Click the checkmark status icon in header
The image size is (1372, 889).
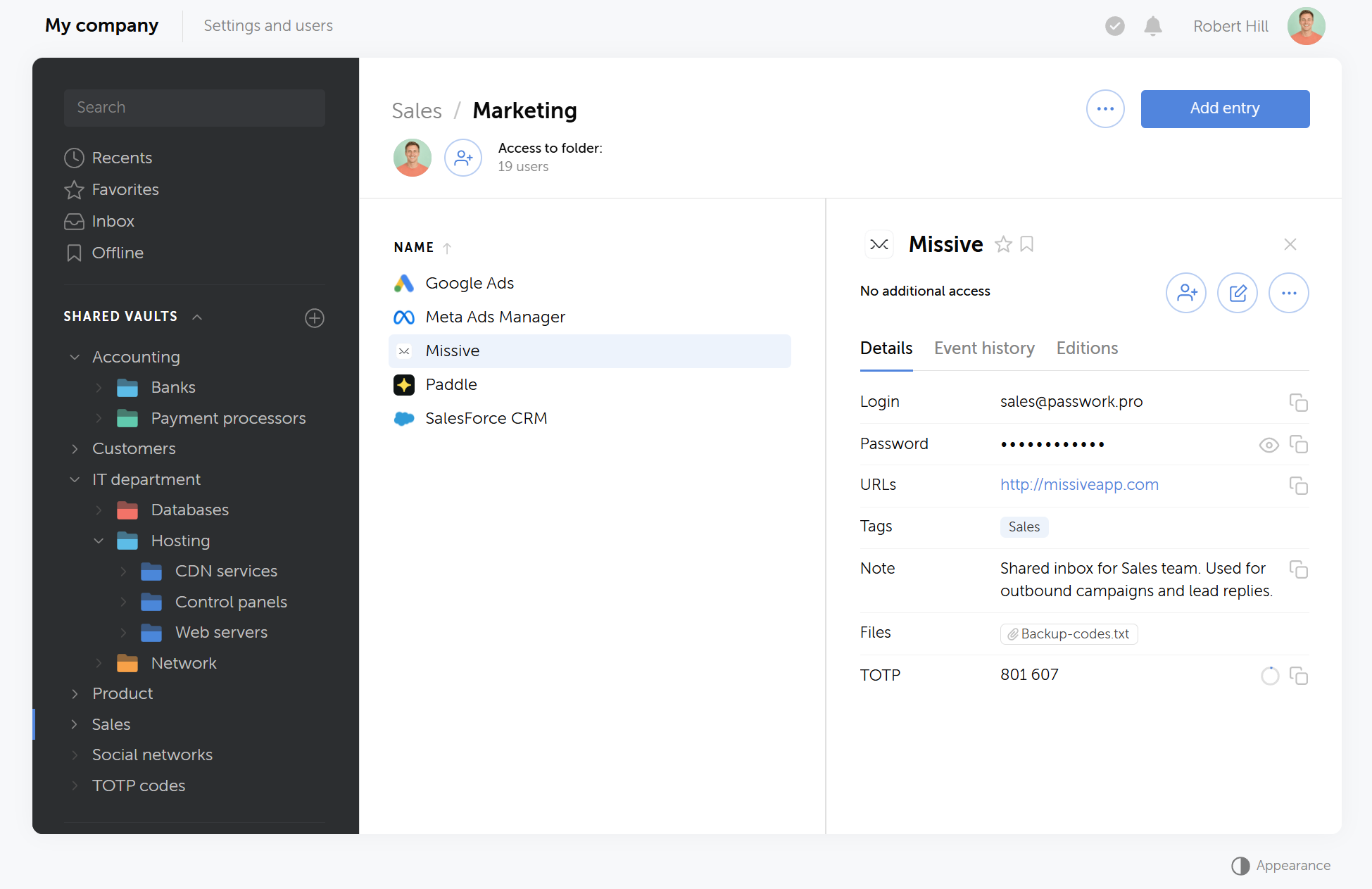point(1115,26)
